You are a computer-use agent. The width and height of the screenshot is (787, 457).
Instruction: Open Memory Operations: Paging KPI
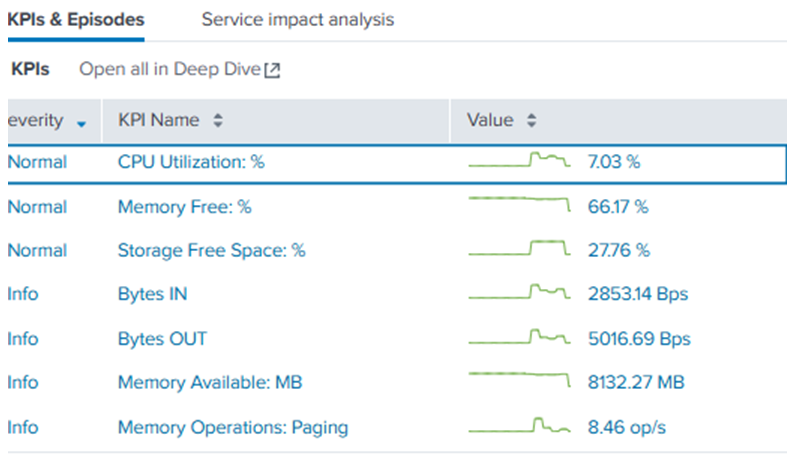click(233, 428)
